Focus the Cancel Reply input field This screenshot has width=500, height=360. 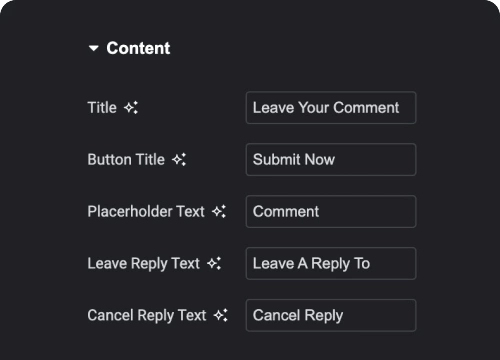point(331,315)
